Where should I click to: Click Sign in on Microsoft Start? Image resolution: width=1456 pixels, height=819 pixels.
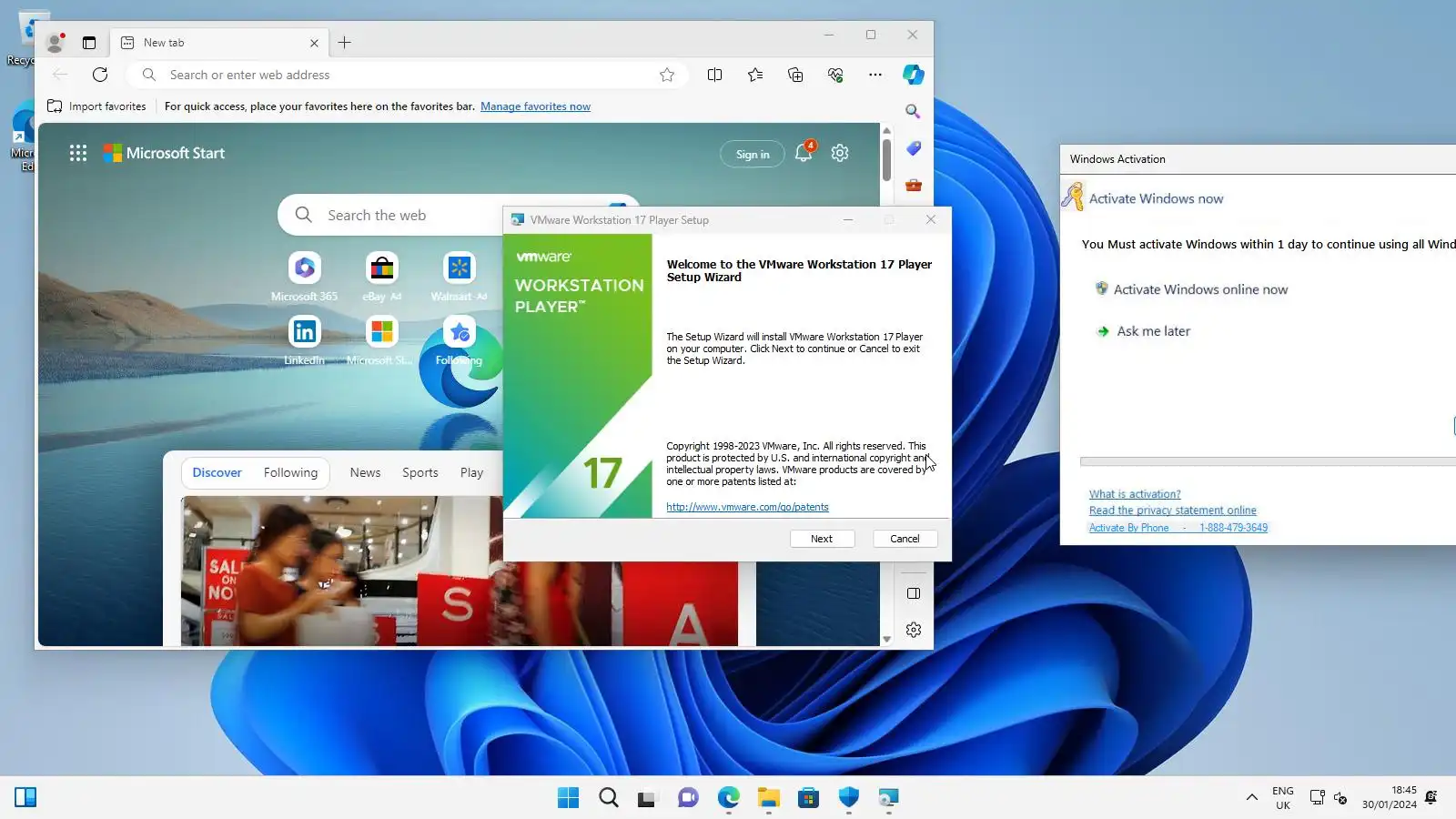753,154
